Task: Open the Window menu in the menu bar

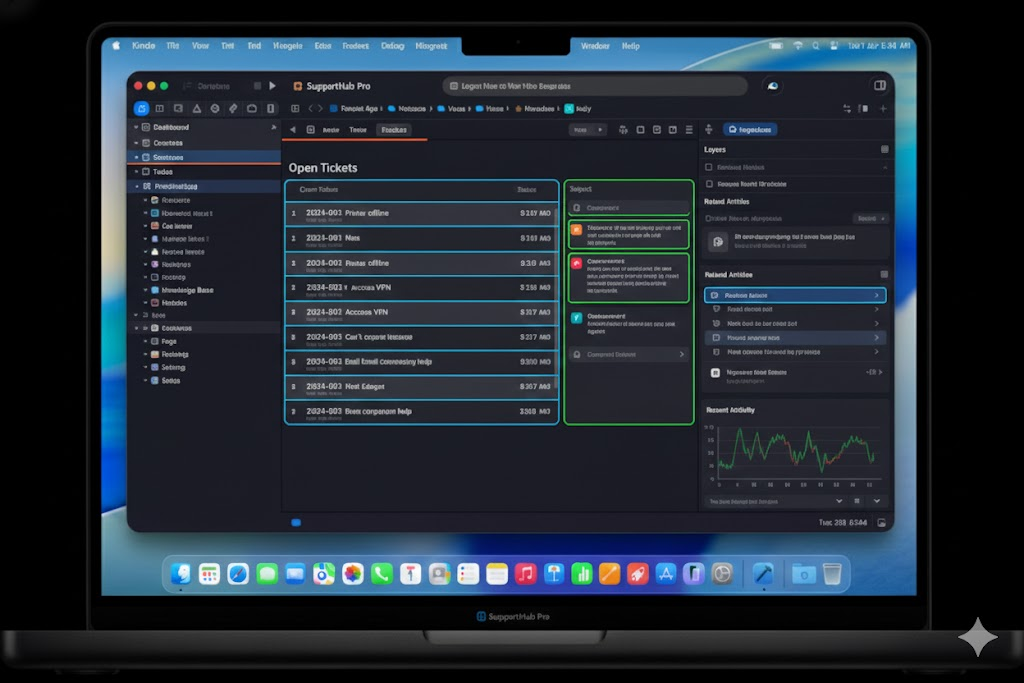Action: coord(595,46)
